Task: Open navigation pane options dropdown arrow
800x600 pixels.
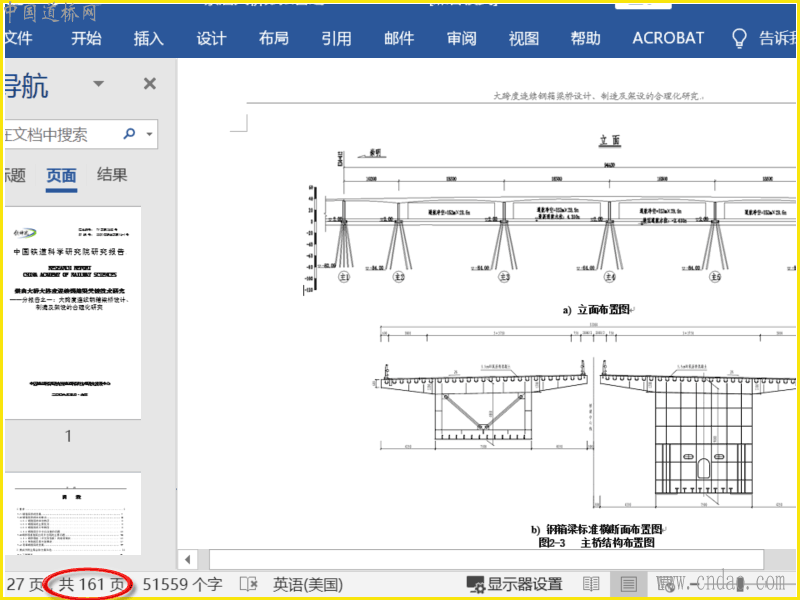Action: (98, 84)
